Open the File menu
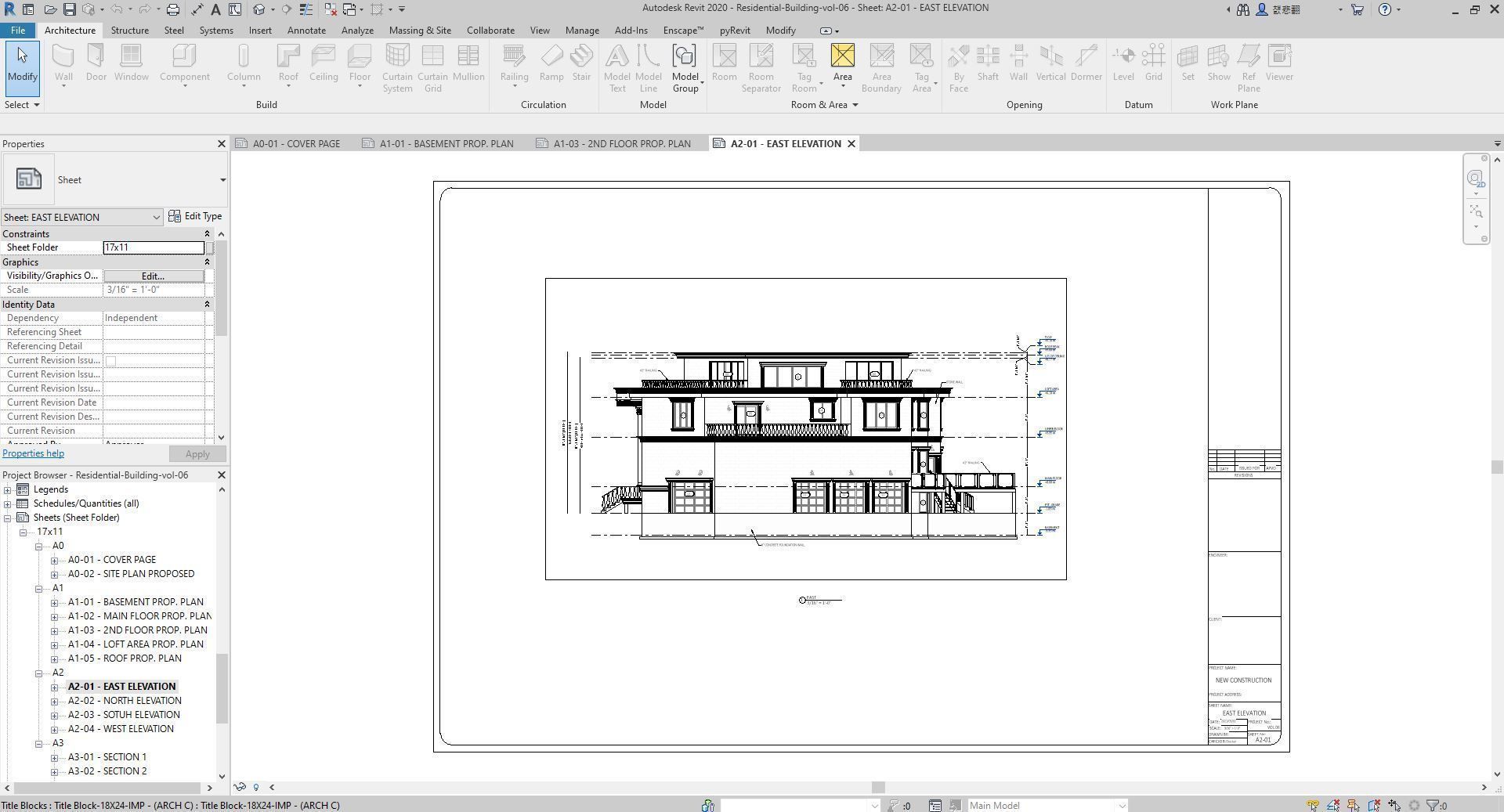This screenshot has height=812, width=1504. tap(17, 31)
